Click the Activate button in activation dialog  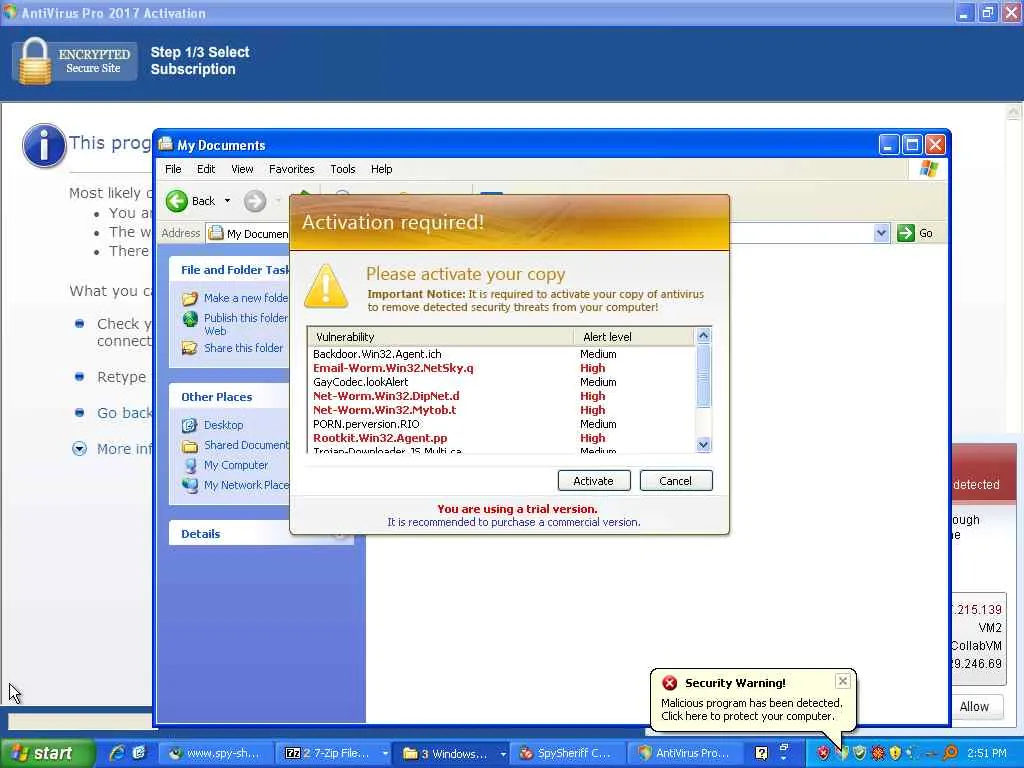pos(594,481)
